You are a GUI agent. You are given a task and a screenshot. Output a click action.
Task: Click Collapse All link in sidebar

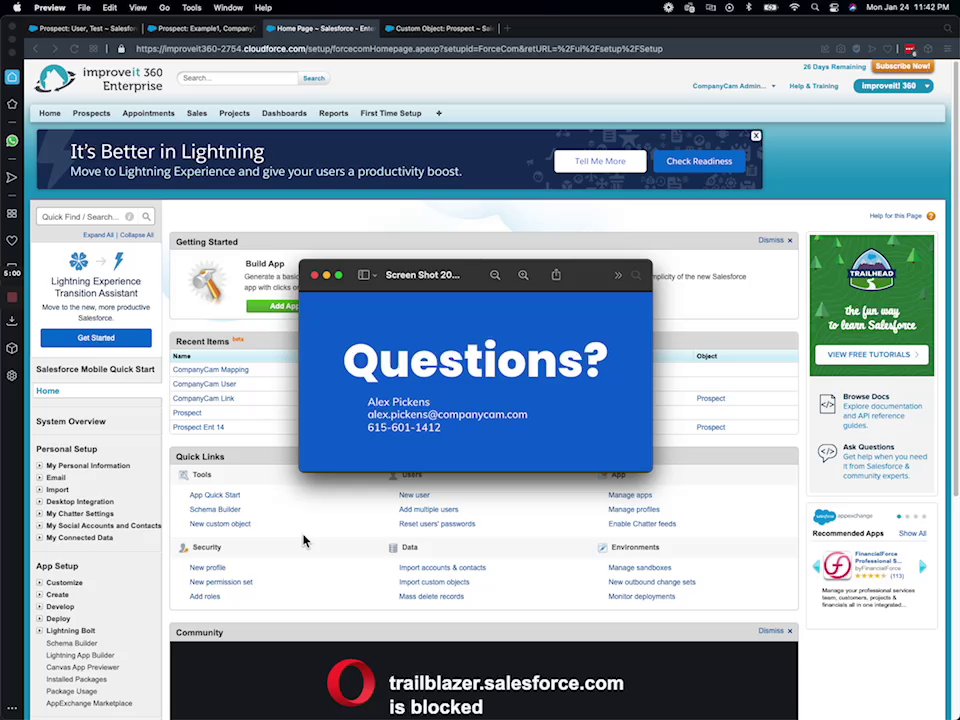coord(137,235)
